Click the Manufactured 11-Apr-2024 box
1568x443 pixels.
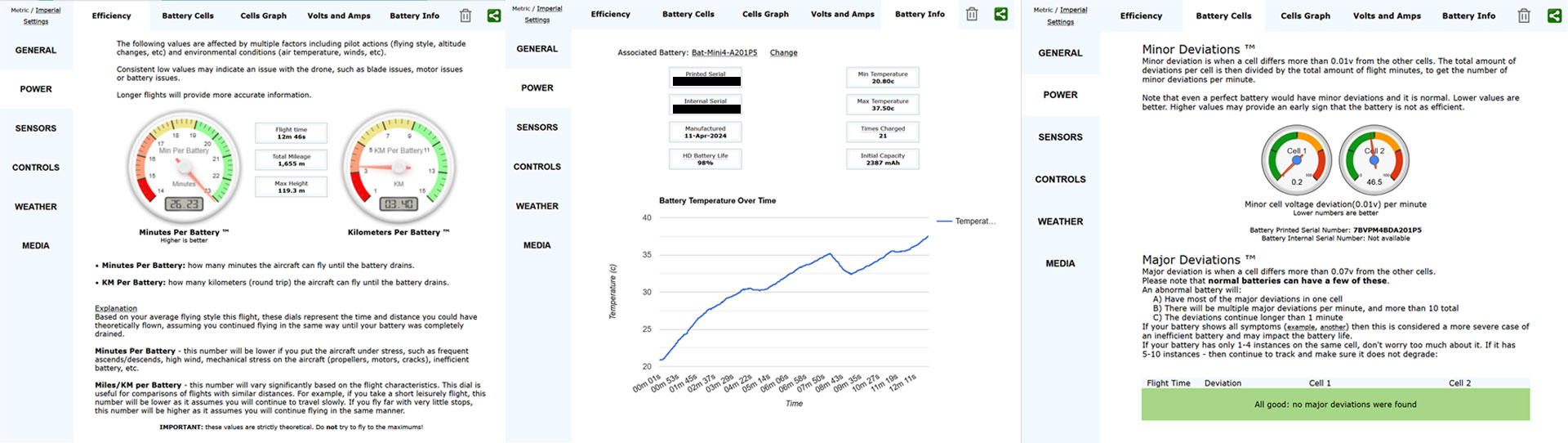pyautogui.click(x=706, y=132)
